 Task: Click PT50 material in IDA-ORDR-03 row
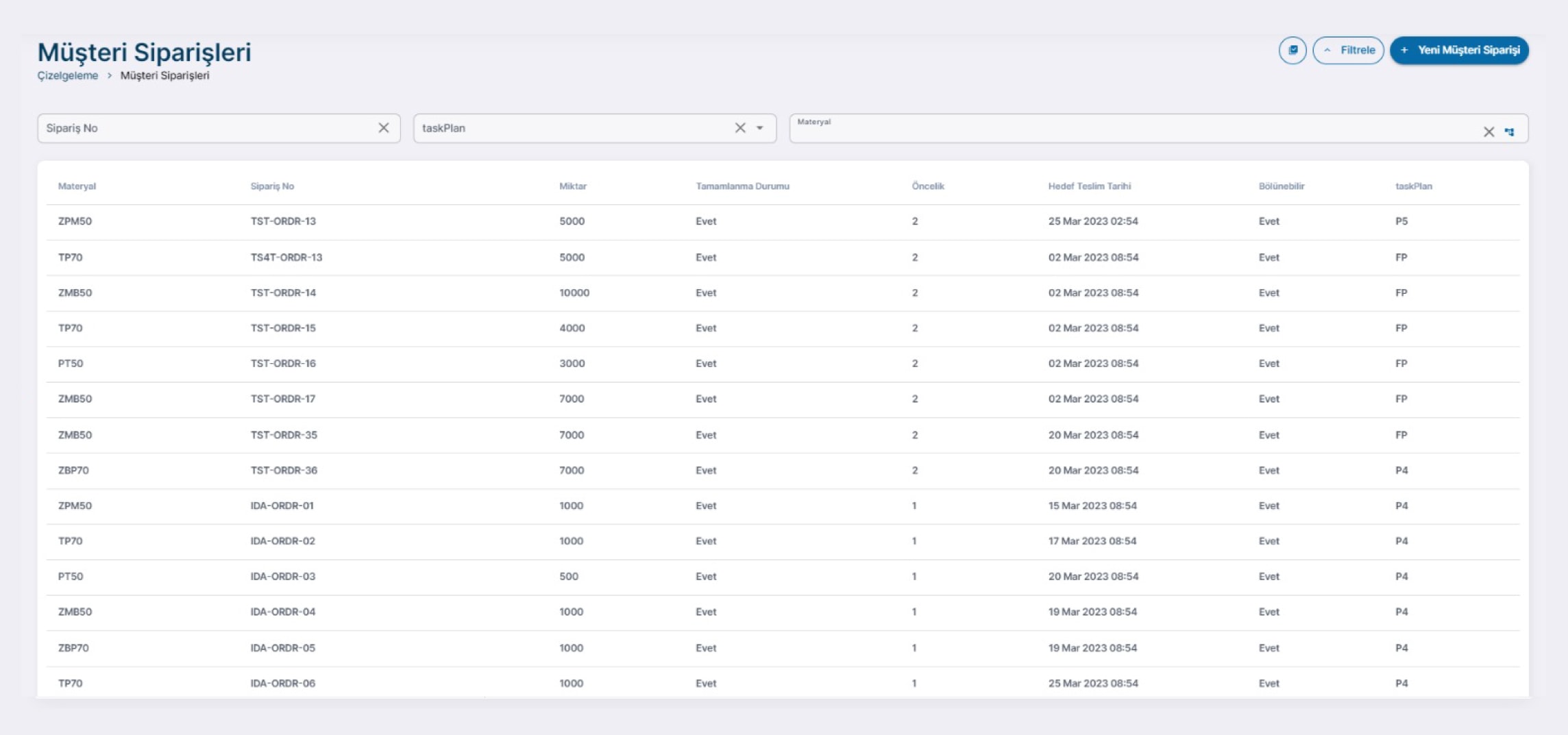71,577
